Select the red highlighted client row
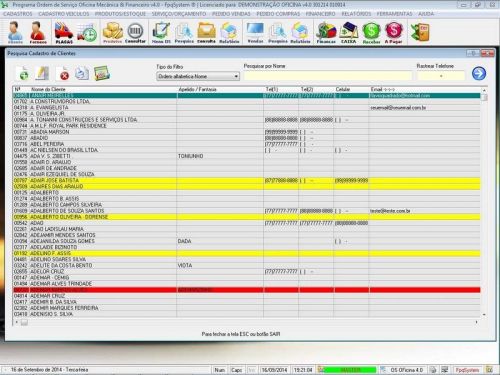 tap(247, 290)
